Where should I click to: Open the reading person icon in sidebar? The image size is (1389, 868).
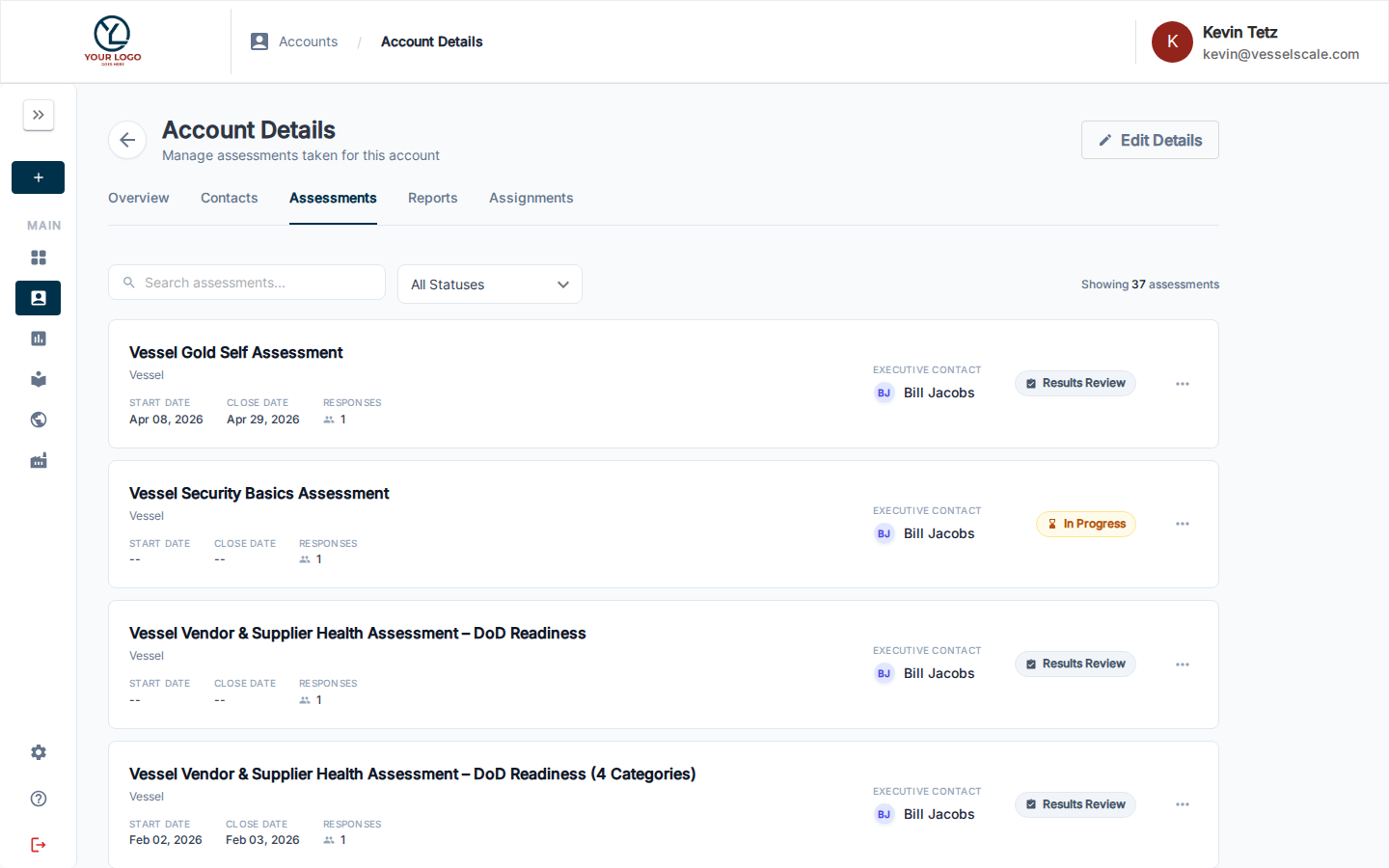click(39, 379)
